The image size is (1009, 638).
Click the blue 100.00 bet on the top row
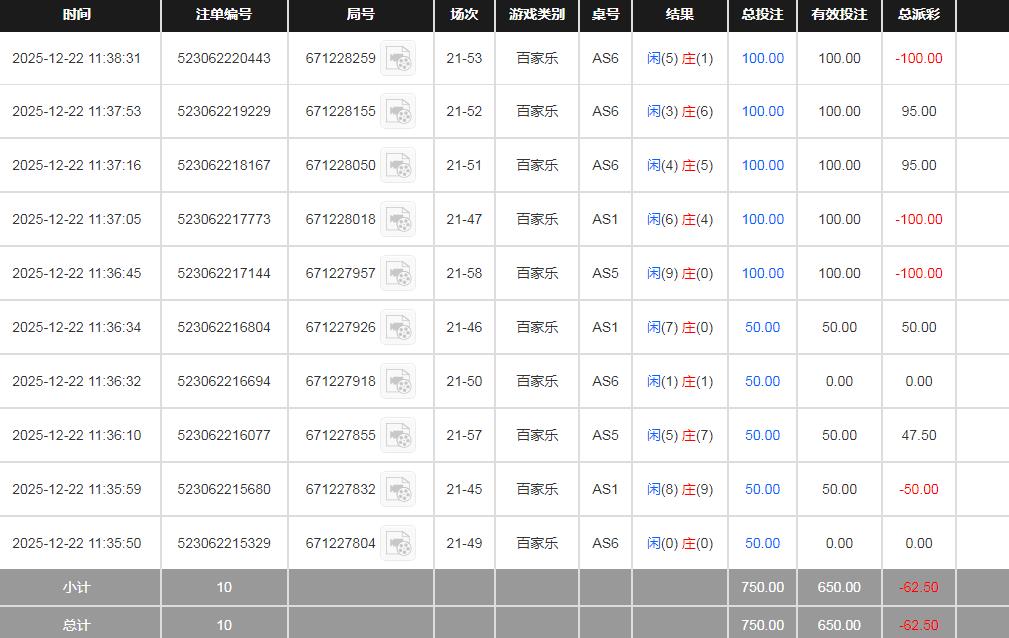762,59
